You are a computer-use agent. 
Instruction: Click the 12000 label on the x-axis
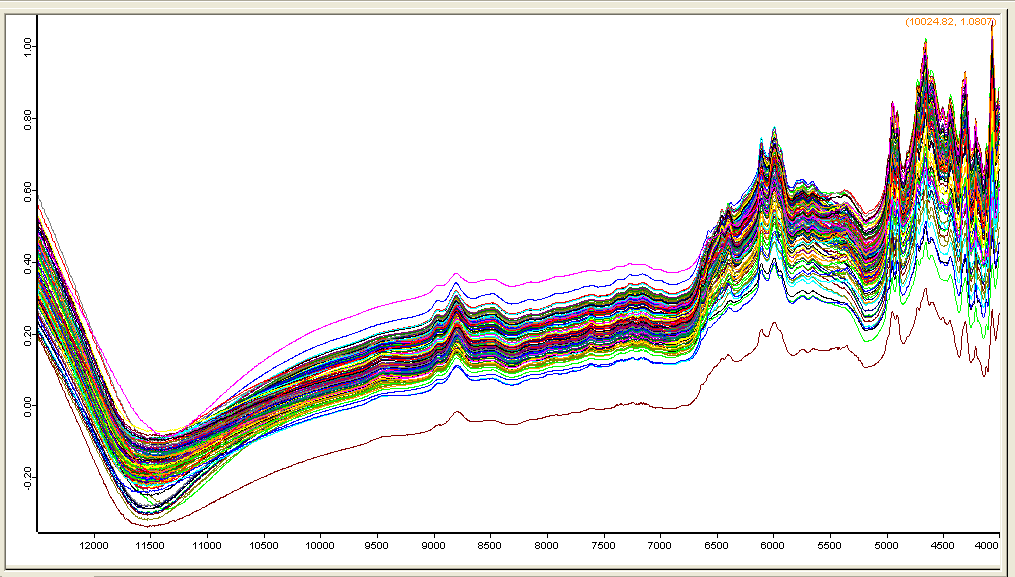(94, 546)
